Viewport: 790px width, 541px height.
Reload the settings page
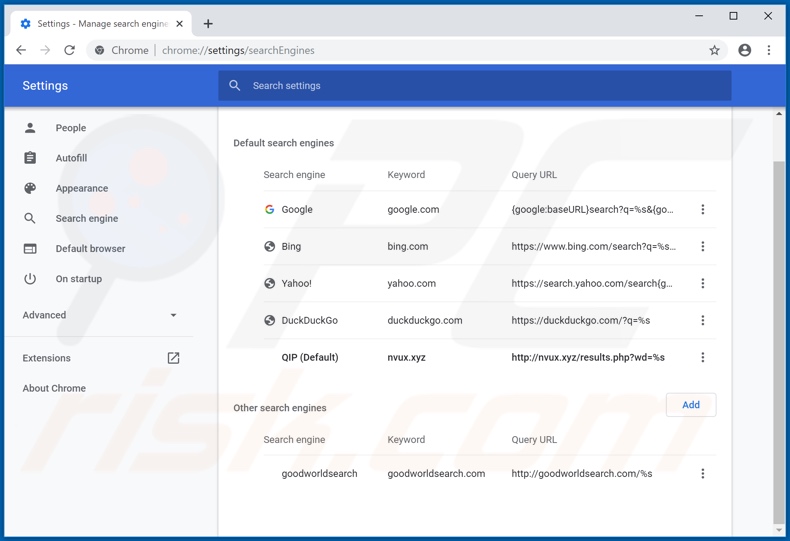point(70,50)
